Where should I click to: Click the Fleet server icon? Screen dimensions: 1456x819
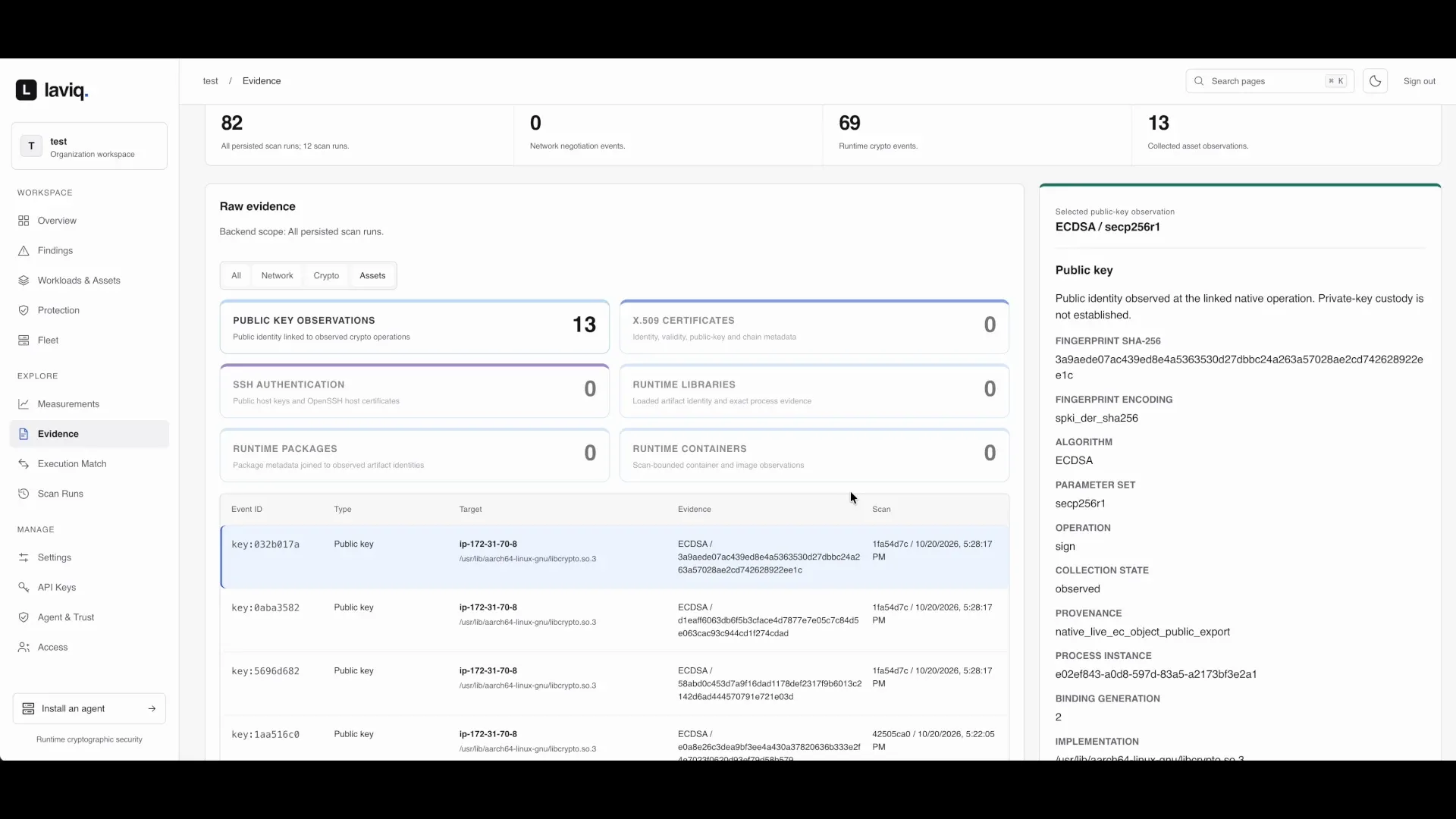tap(24, 340)
